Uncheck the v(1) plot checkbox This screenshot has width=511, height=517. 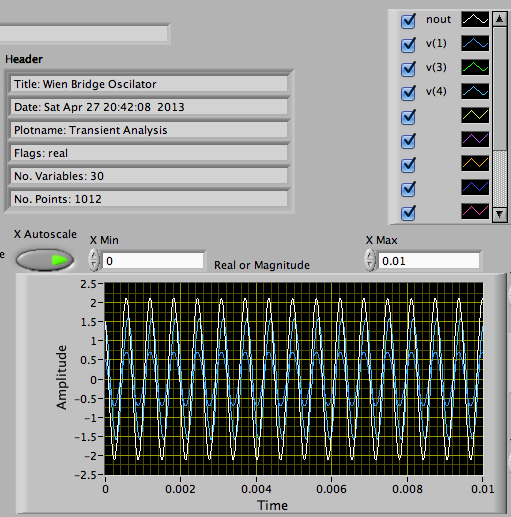(x=408, y=45)
